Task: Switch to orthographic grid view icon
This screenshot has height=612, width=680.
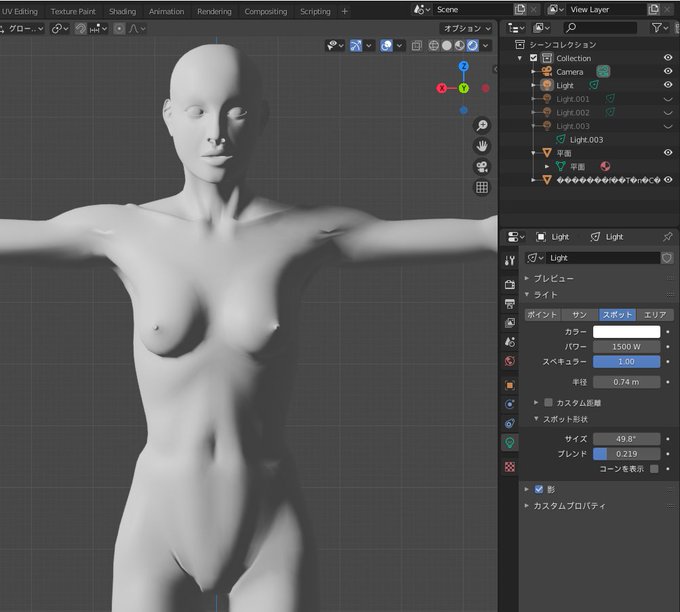Action: (x=482, y=188)
